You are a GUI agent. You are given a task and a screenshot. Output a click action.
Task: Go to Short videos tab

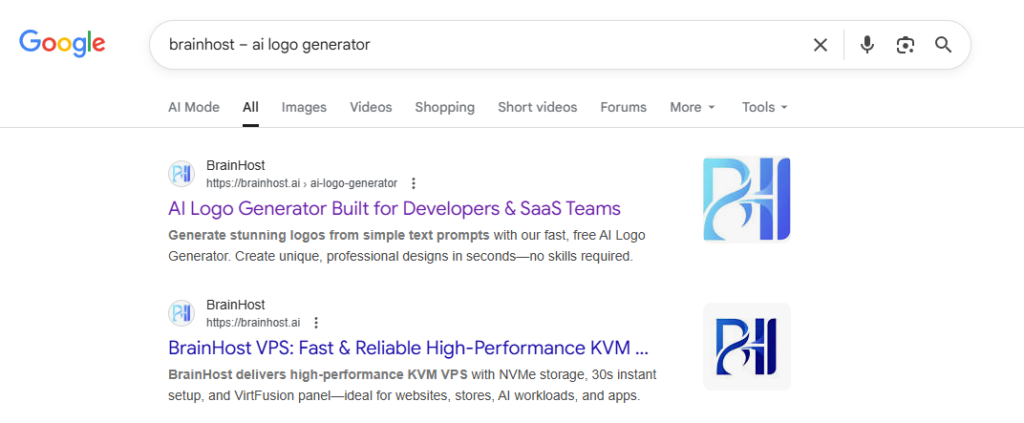537,107
